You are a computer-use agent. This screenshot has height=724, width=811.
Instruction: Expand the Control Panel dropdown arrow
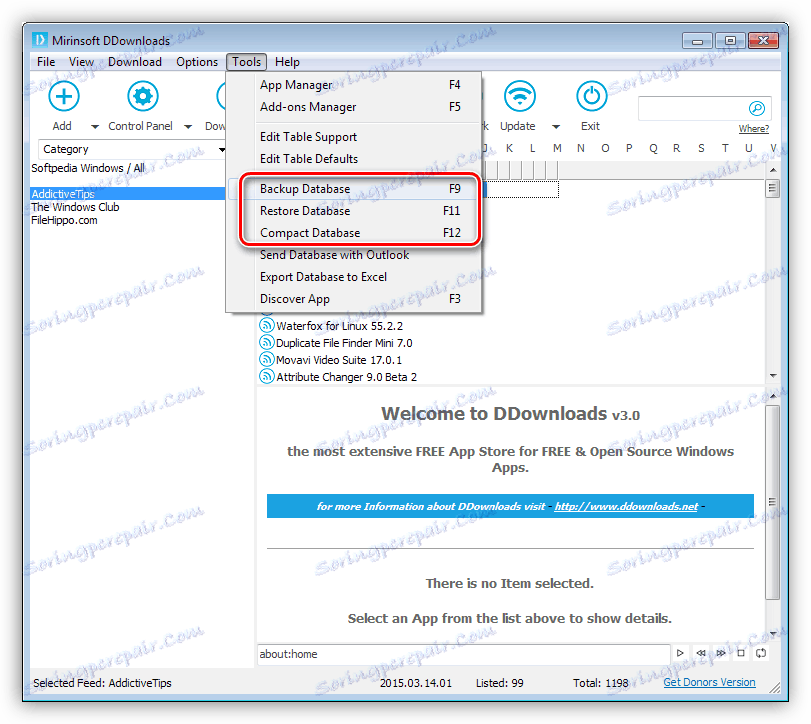pos(188,127)
